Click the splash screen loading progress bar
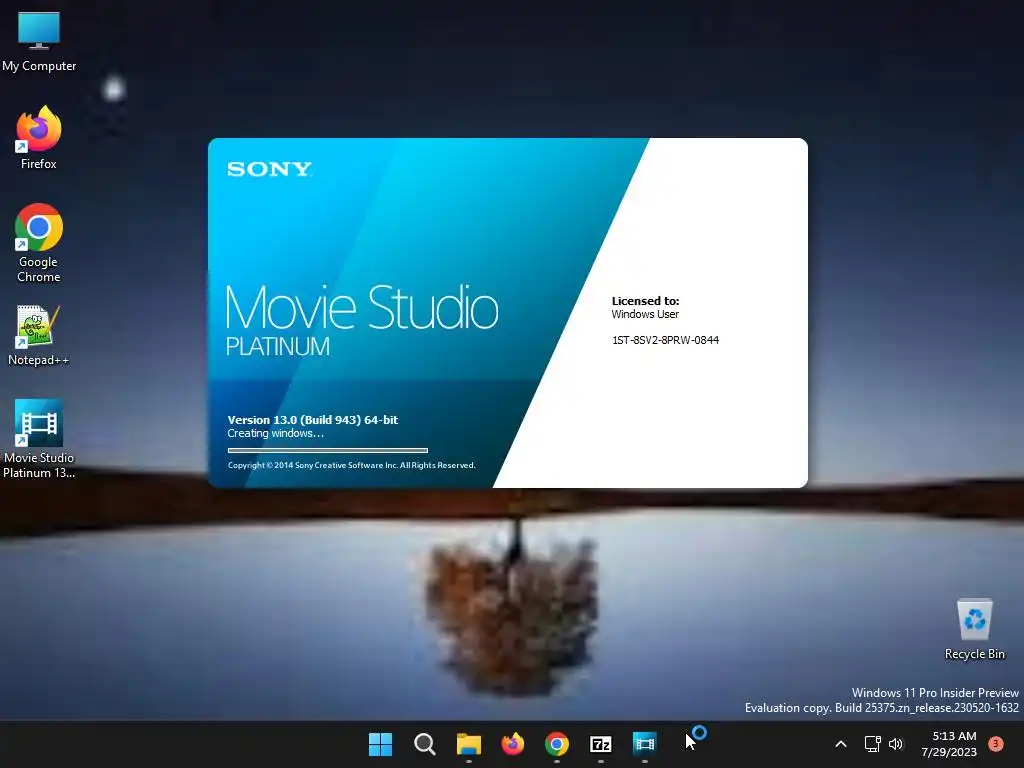 click(x=328, y=450)
